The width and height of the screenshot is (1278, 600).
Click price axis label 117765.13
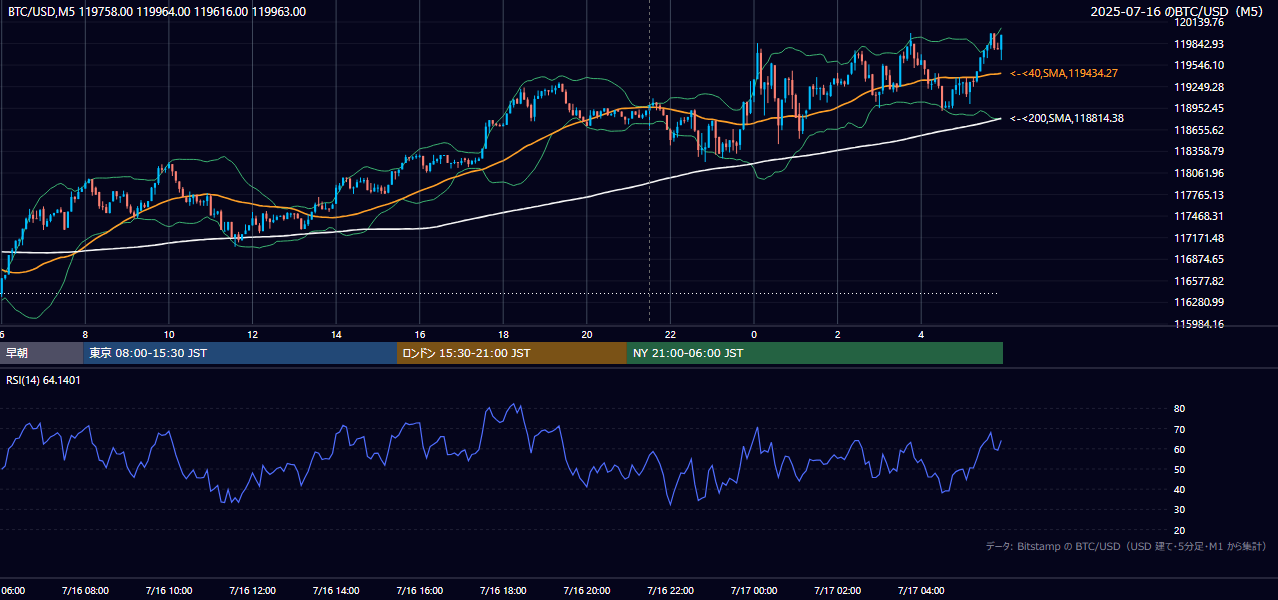(x=1199, y=195)
